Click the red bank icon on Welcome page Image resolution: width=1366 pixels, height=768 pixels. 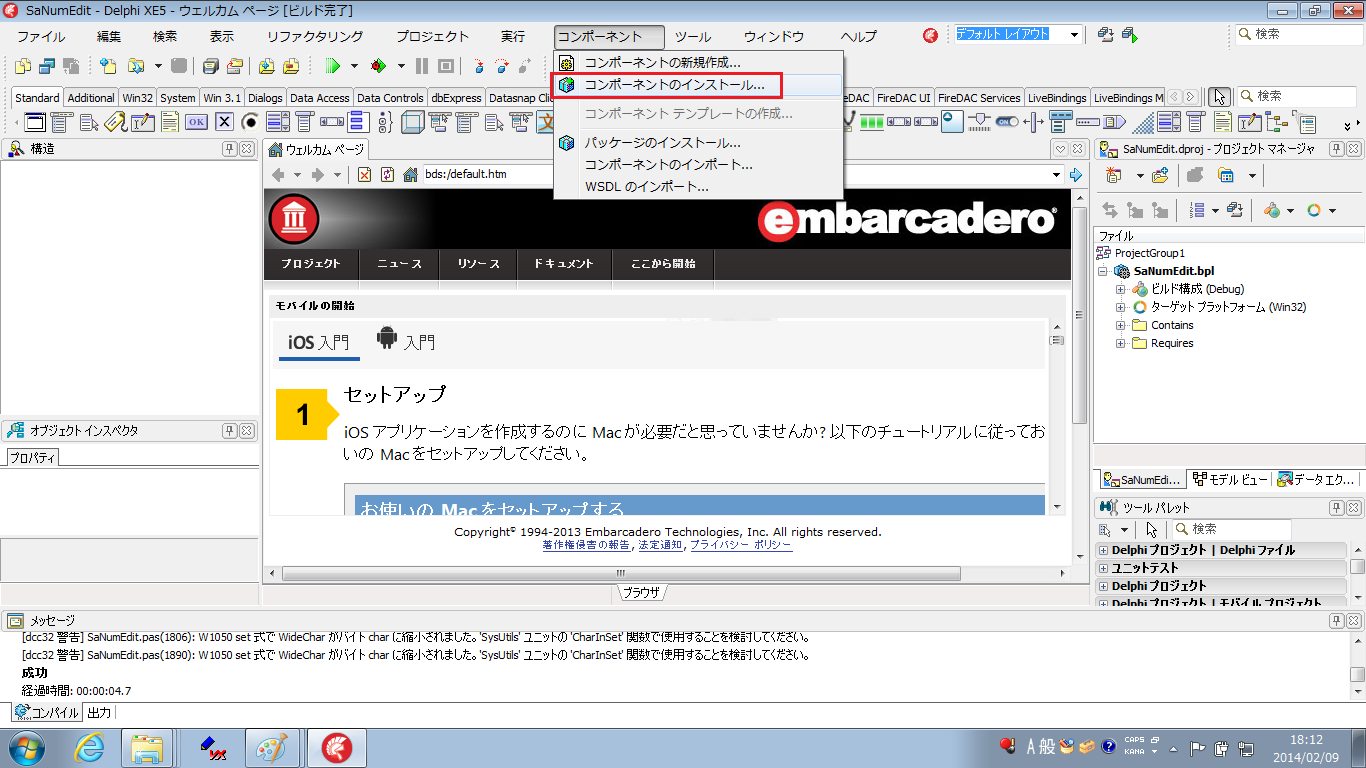[292, 219]
